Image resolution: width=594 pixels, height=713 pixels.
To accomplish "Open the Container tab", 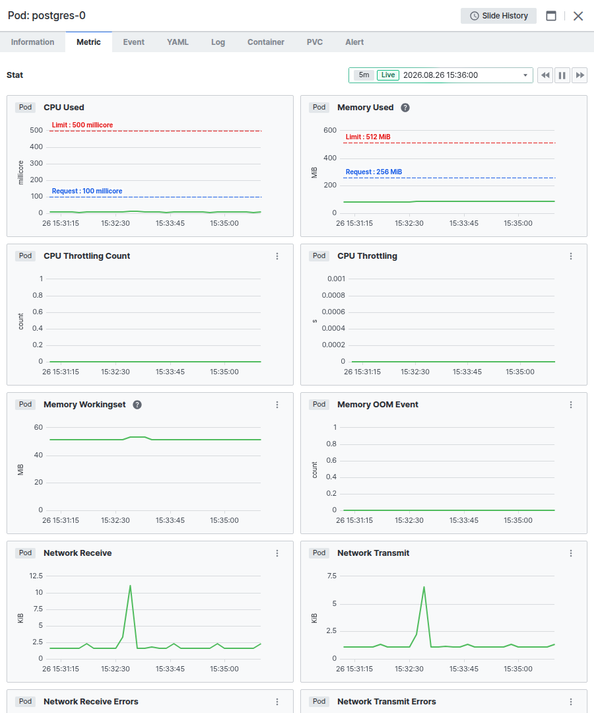I will pos(266,42).
